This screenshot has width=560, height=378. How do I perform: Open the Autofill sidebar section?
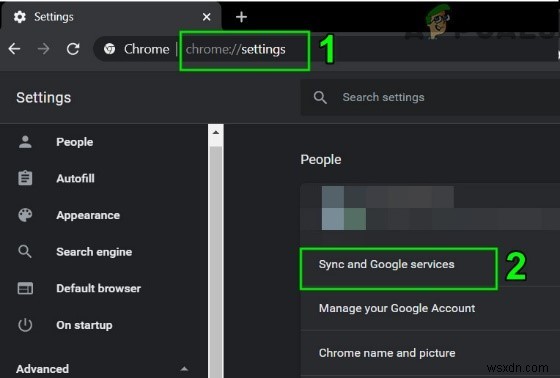(x=75, y=178)
